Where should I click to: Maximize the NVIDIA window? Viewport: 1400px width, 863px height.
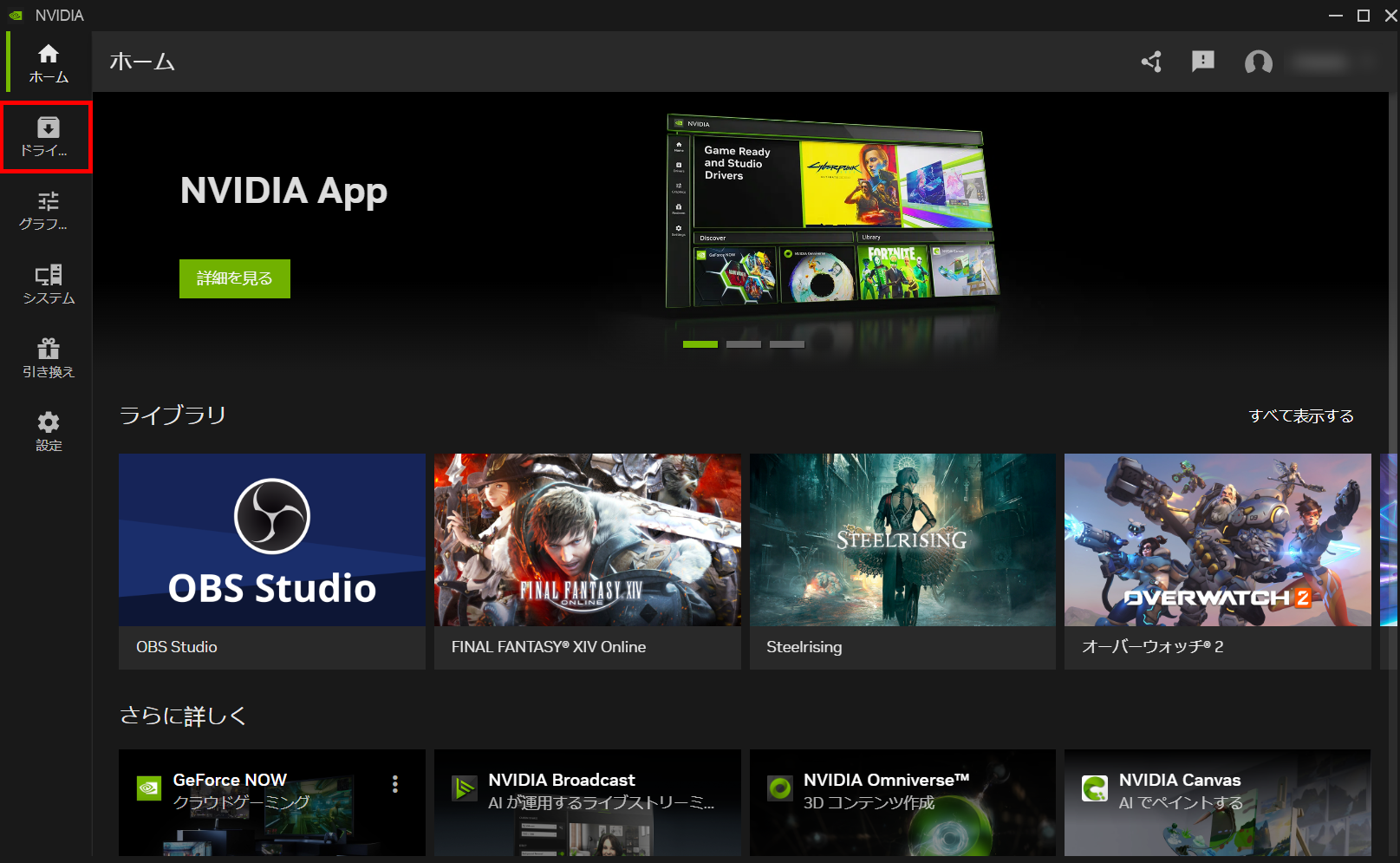pos(1364,16)
